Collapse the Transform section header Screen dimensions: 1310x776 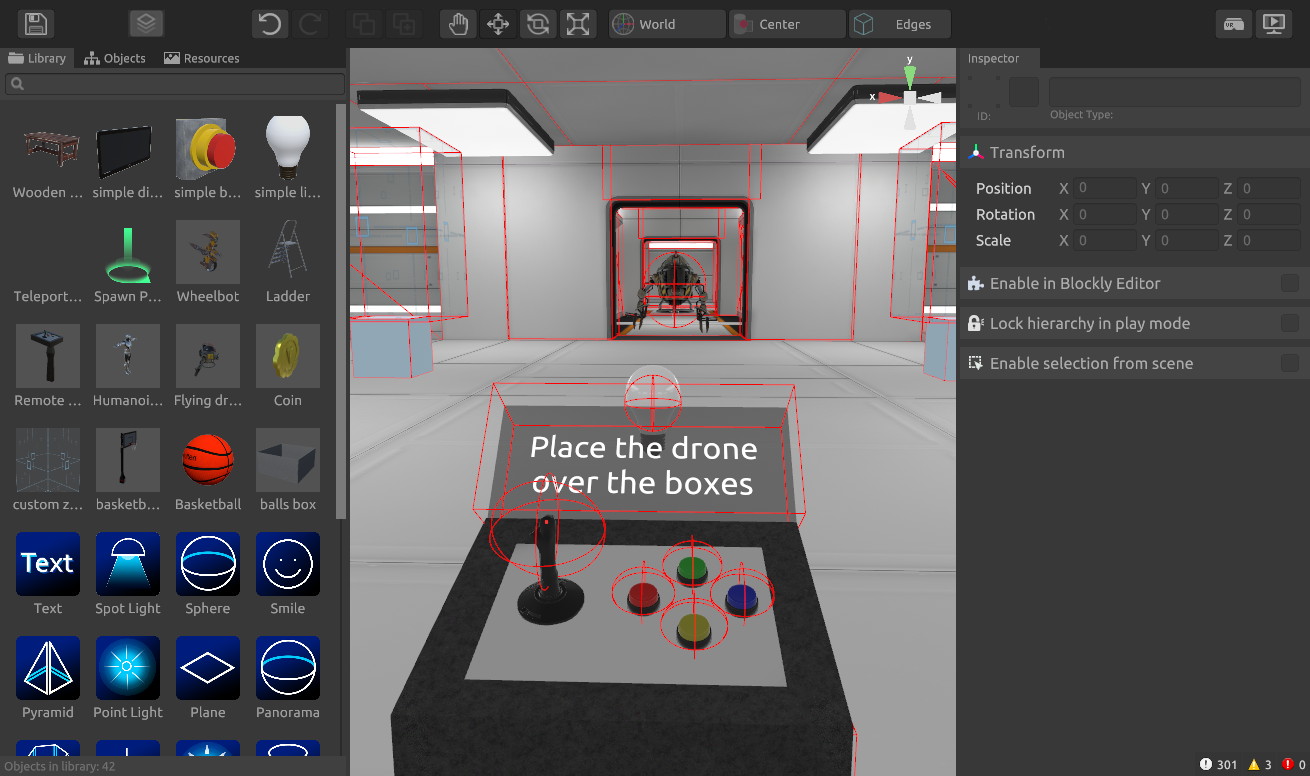point(1027,153)
